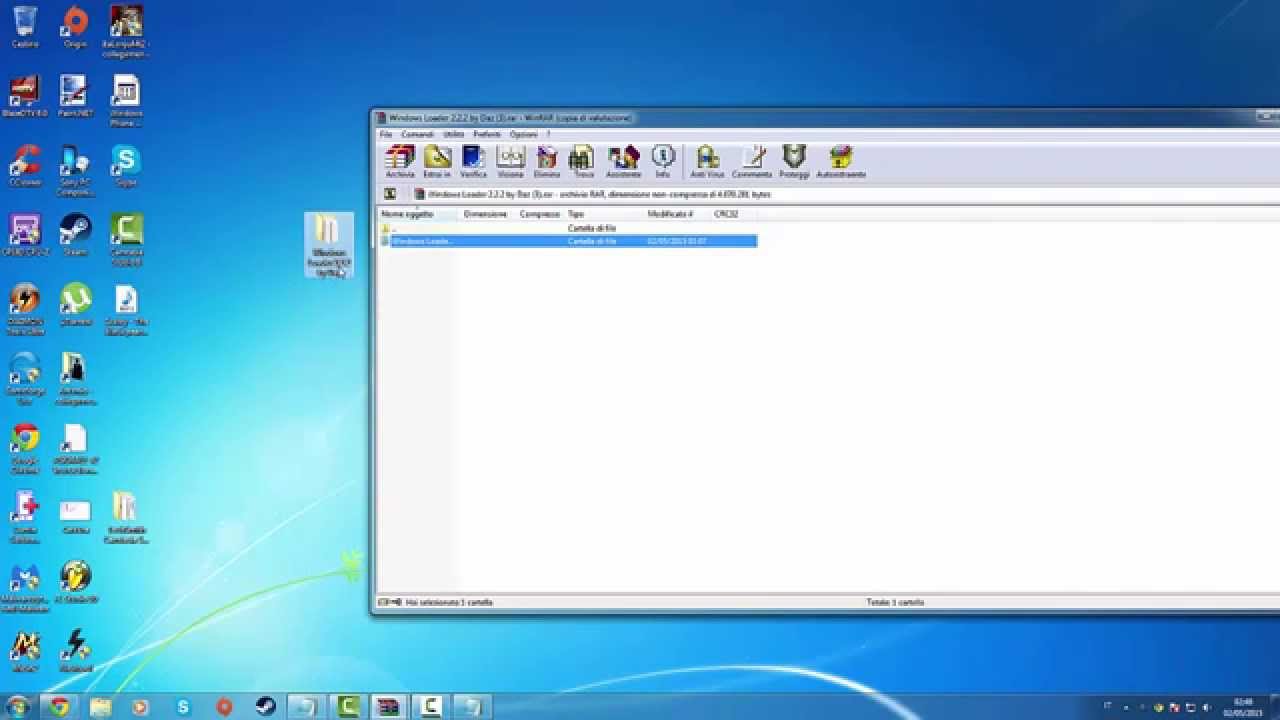Select the CPU-Z desktop icon

click(x=25, y=236)
